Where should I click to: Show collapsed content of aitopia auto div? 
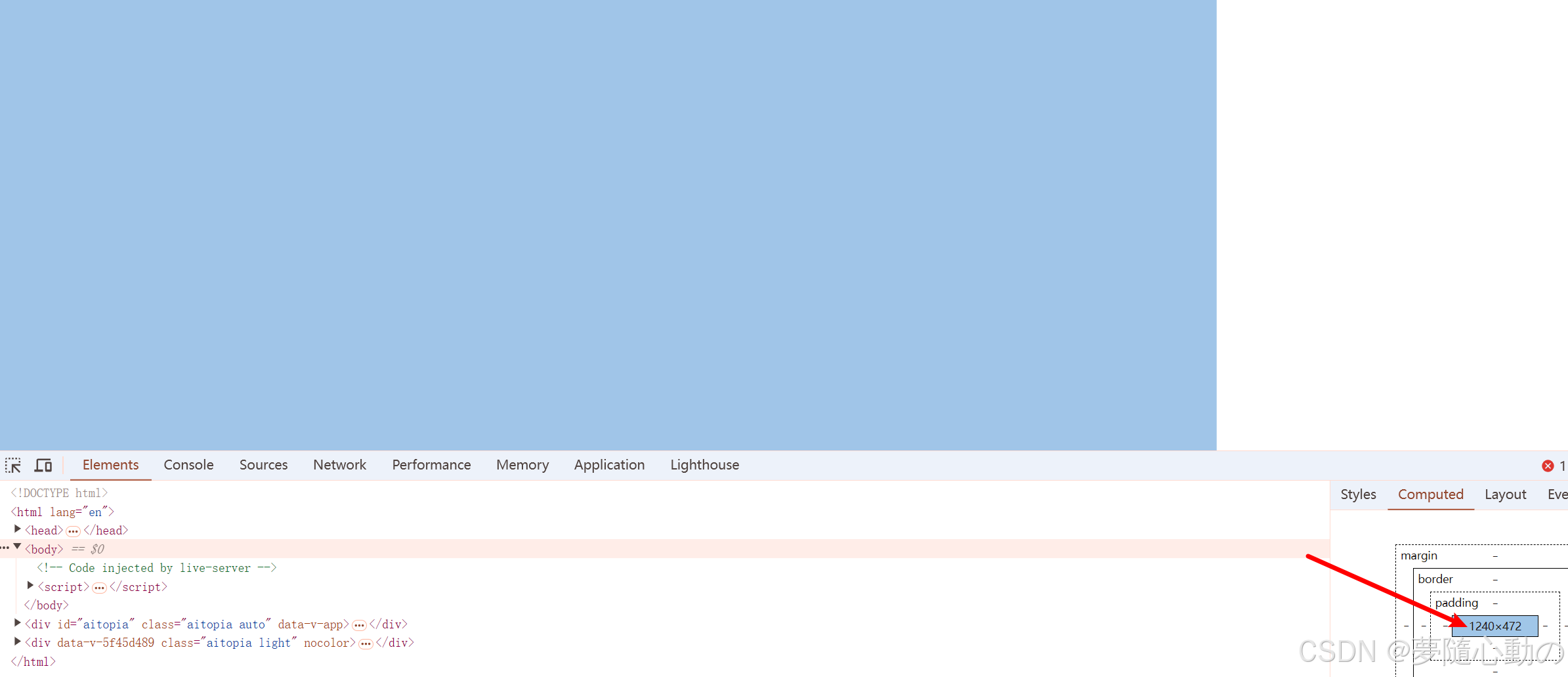359,625
